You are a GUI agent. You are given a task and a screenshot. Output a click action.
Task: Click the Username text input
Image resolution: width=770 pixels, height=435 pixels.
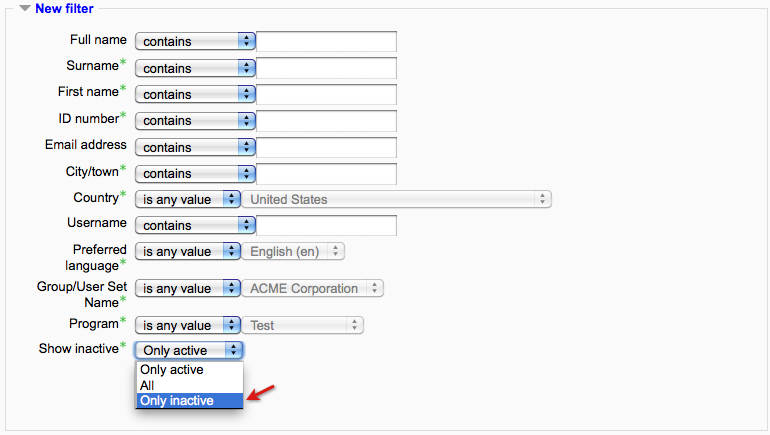click(327, 225)
